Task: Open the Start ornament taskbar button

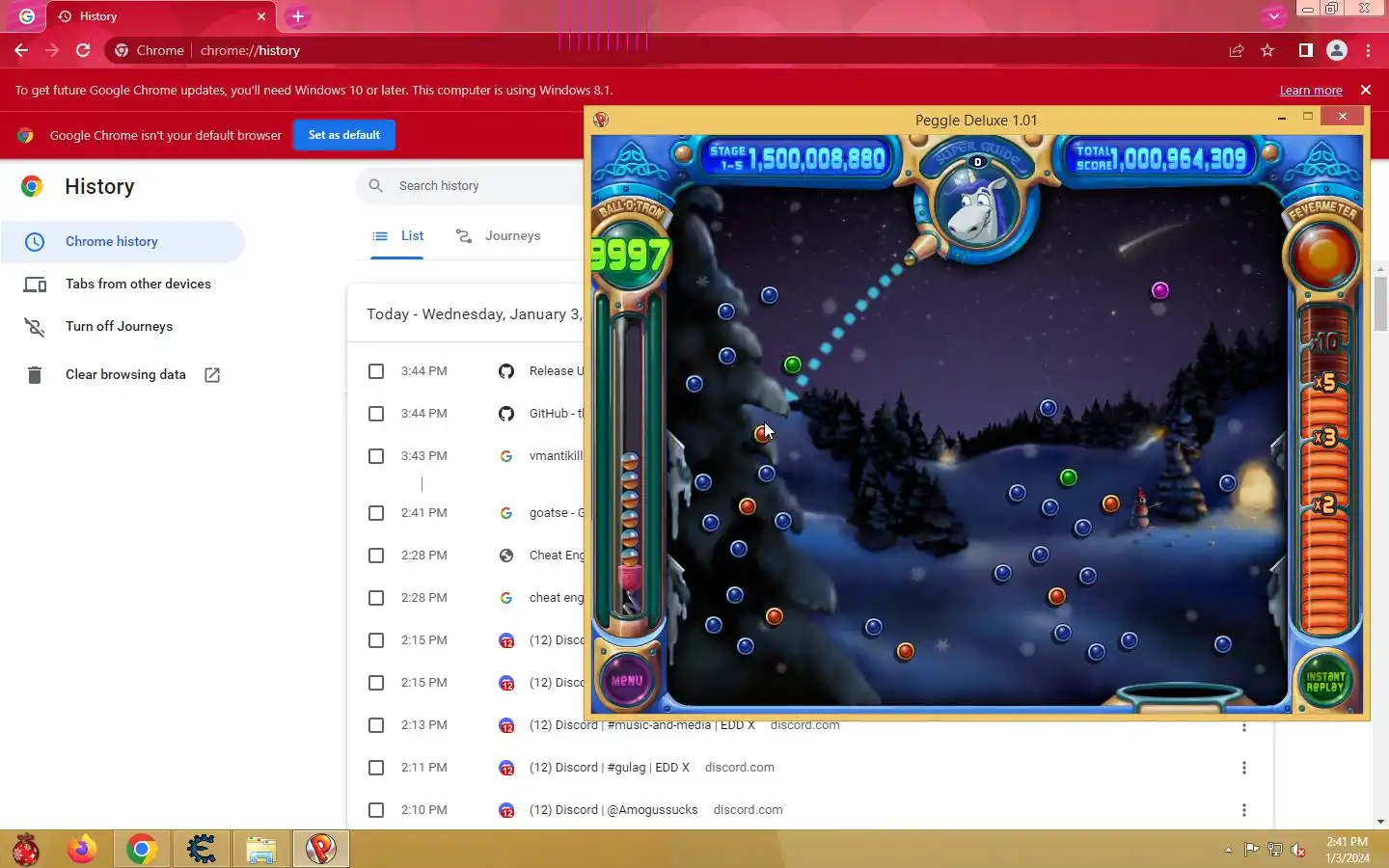Action: point(26,850)
